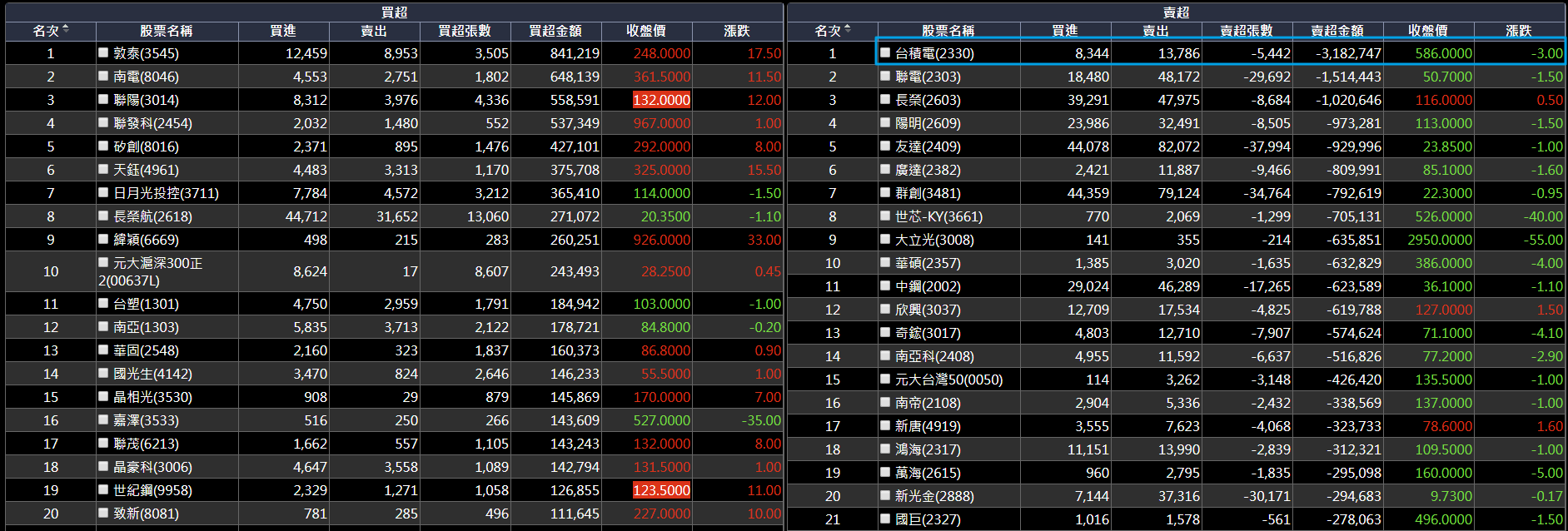Tick the checkbox for 鴻海(2317)

(885, 449)
